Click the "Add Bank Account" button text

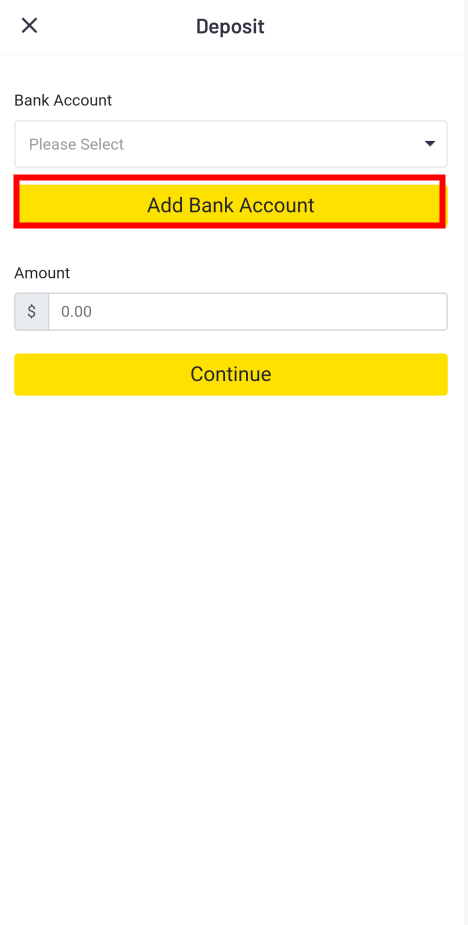point(231,205)
